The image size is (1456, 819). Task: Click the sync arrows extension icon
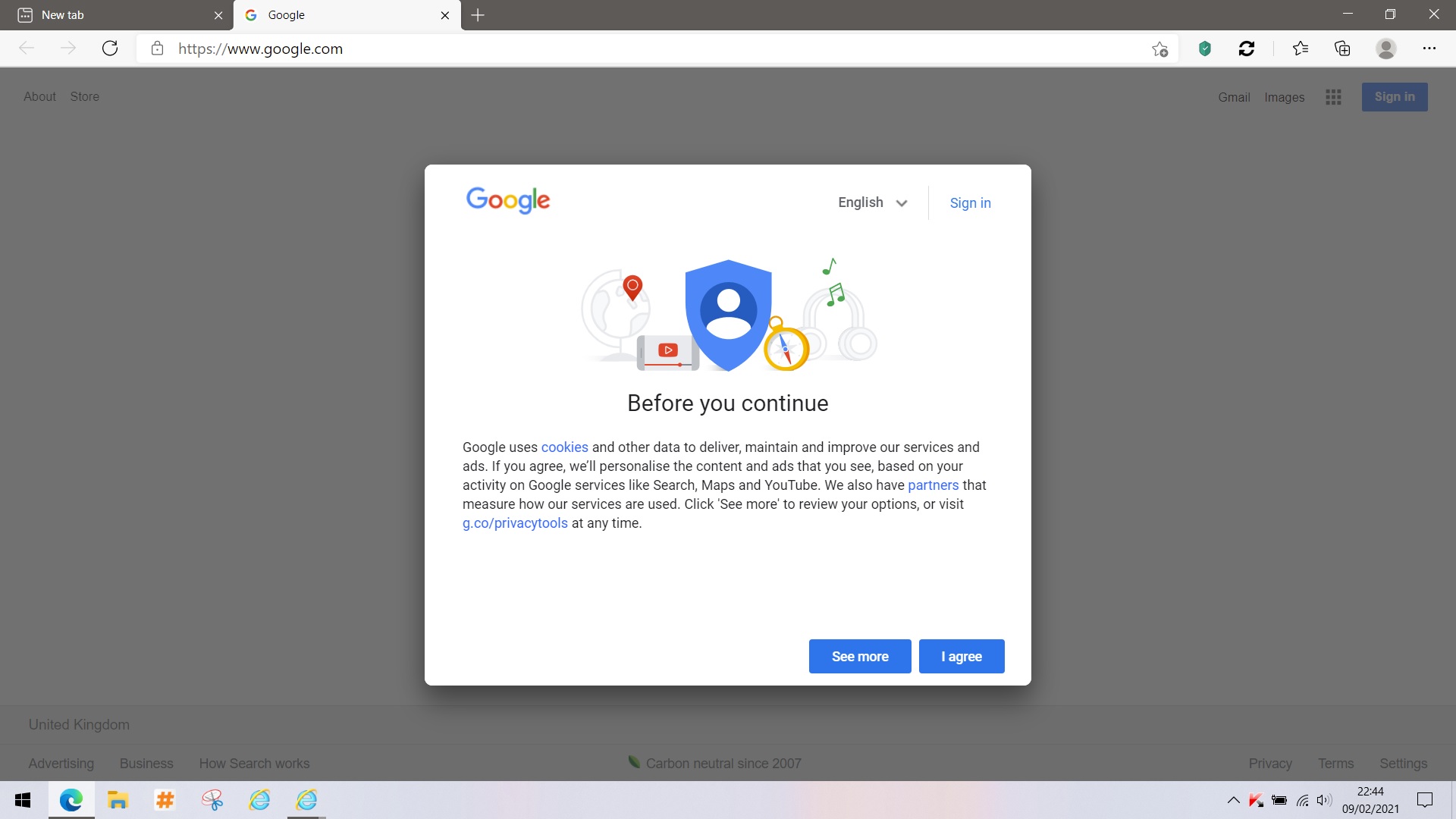[x=1247, y=49]
